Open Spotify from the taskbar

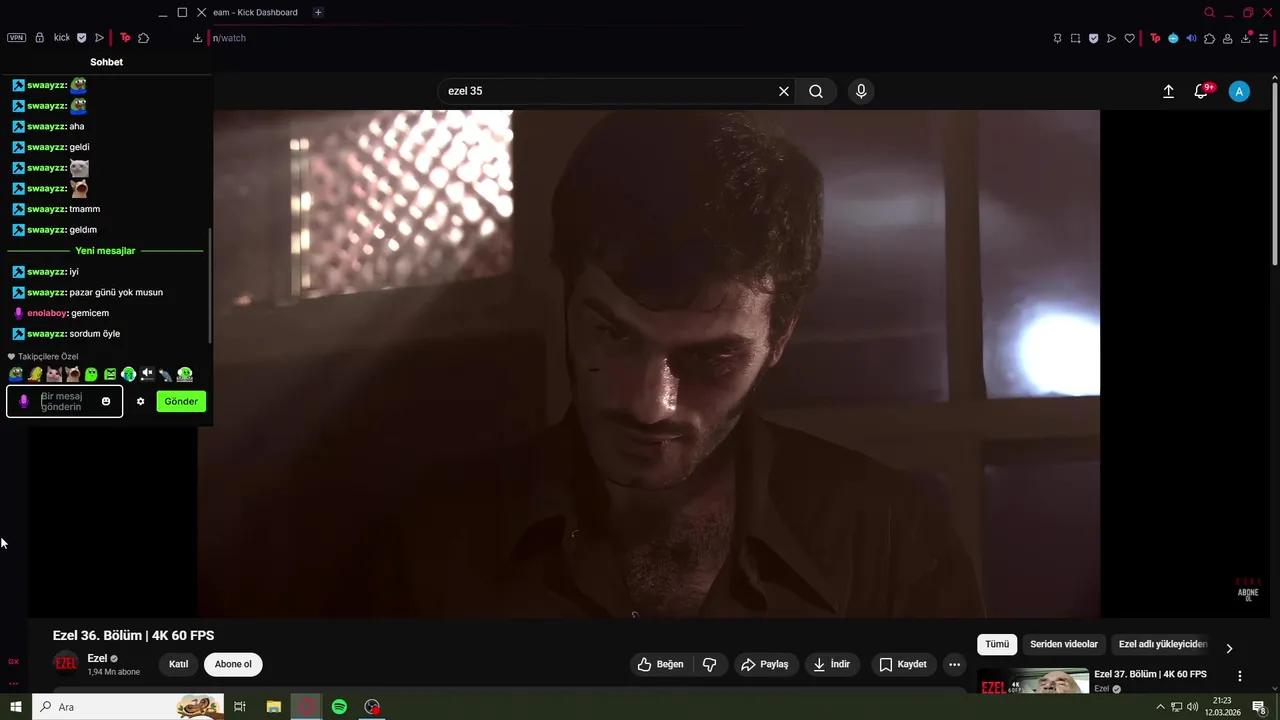[x=339, y=707]
